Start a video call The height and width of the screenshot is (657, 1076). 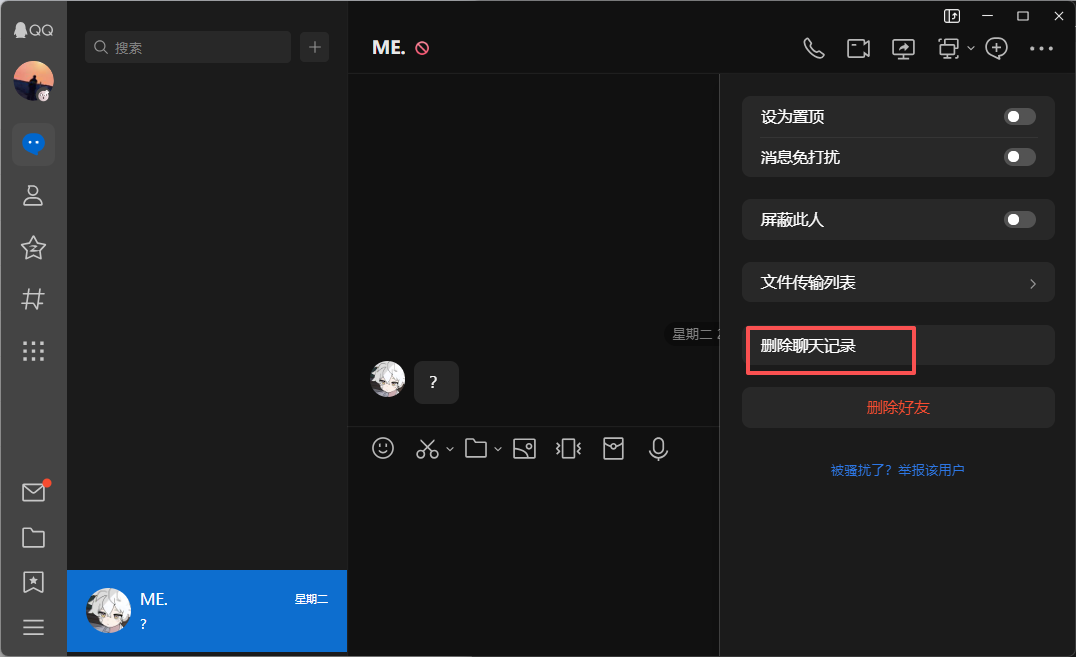(x=858, y=47)
